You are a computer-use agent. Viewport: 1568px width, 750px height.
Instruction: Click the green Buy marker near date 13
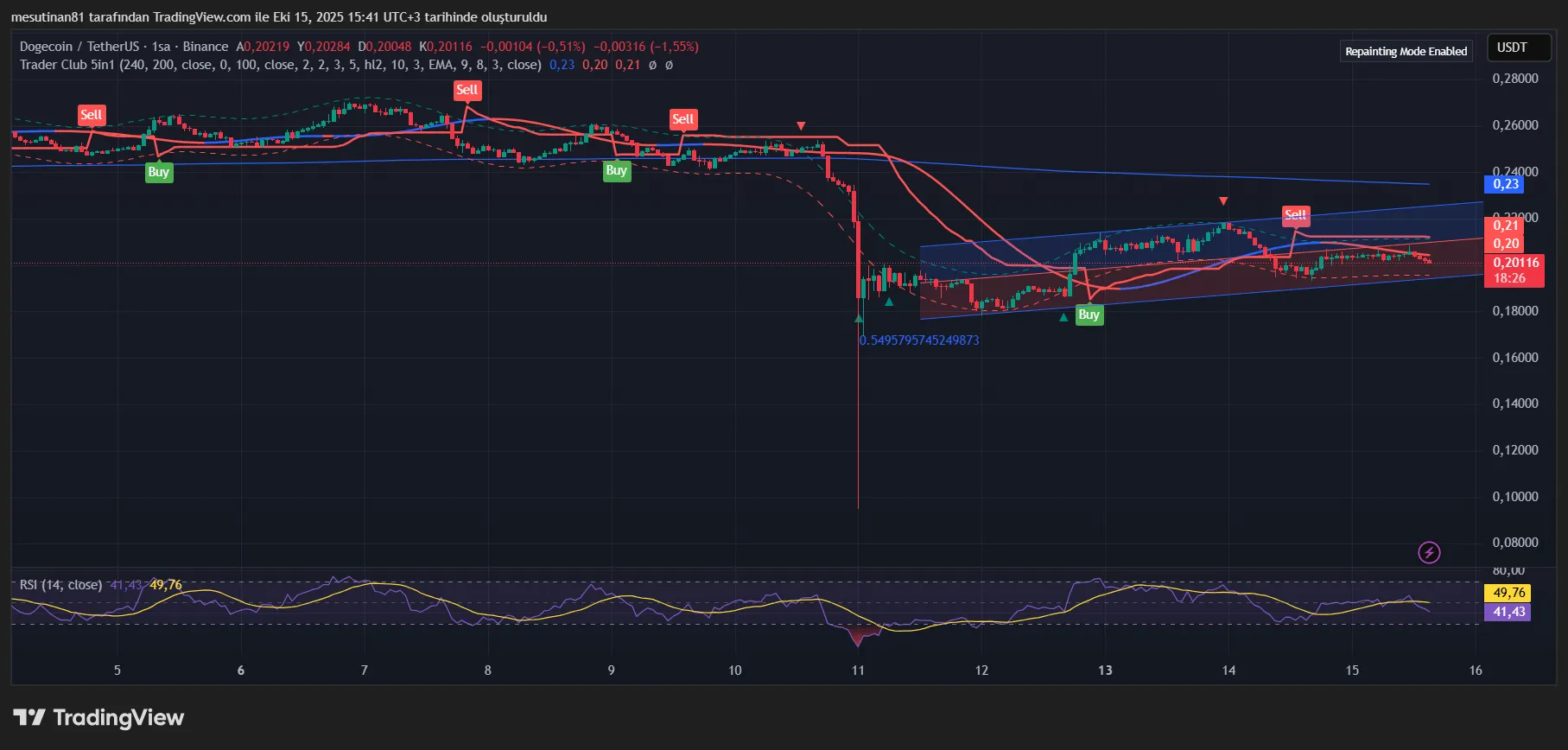[x=1089, y=315]
